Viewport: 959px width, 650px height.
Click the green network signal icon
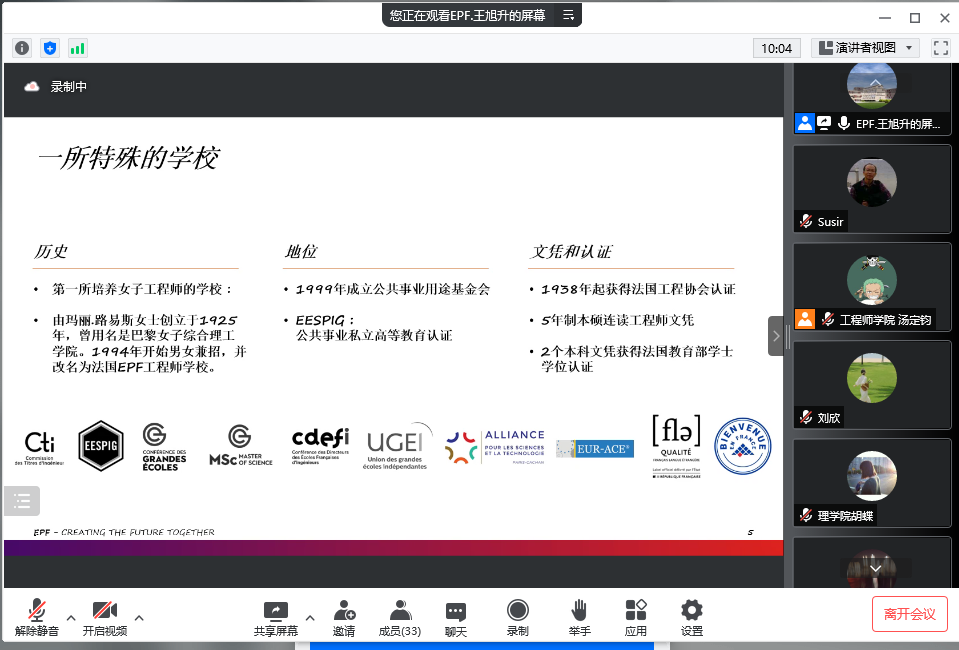pos(77,48)
